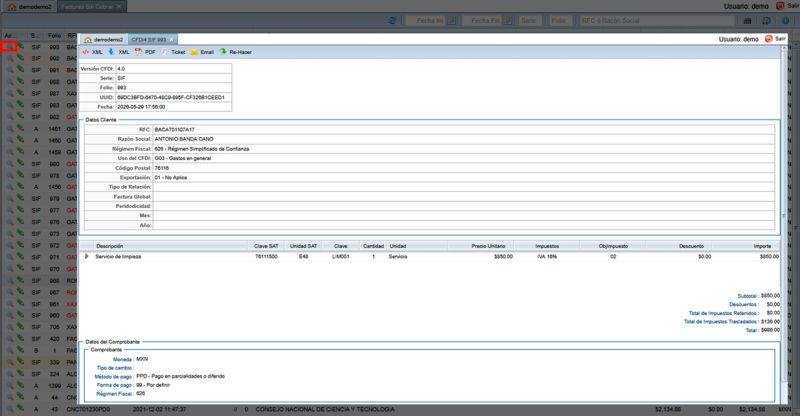Image resolution: width=800 pixels, height=416 pixels.
Task: Click the Folio filter field
Action: point(560,20)
